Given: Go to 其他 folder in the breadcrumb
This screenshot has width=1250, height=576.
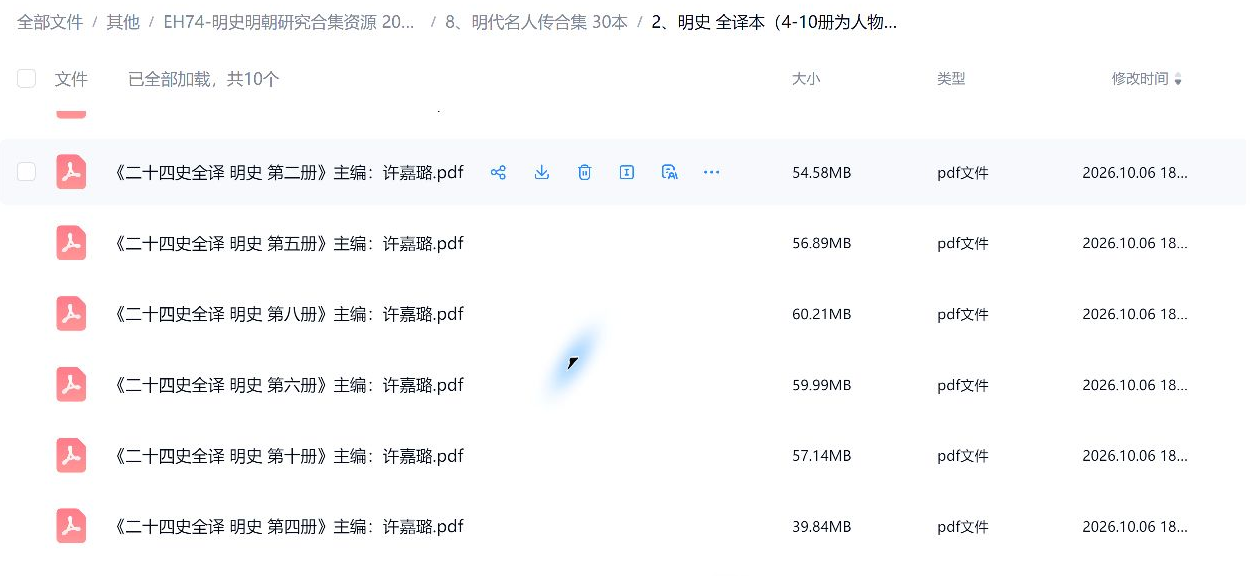Looking at the screenshot, I should point(123,22).
